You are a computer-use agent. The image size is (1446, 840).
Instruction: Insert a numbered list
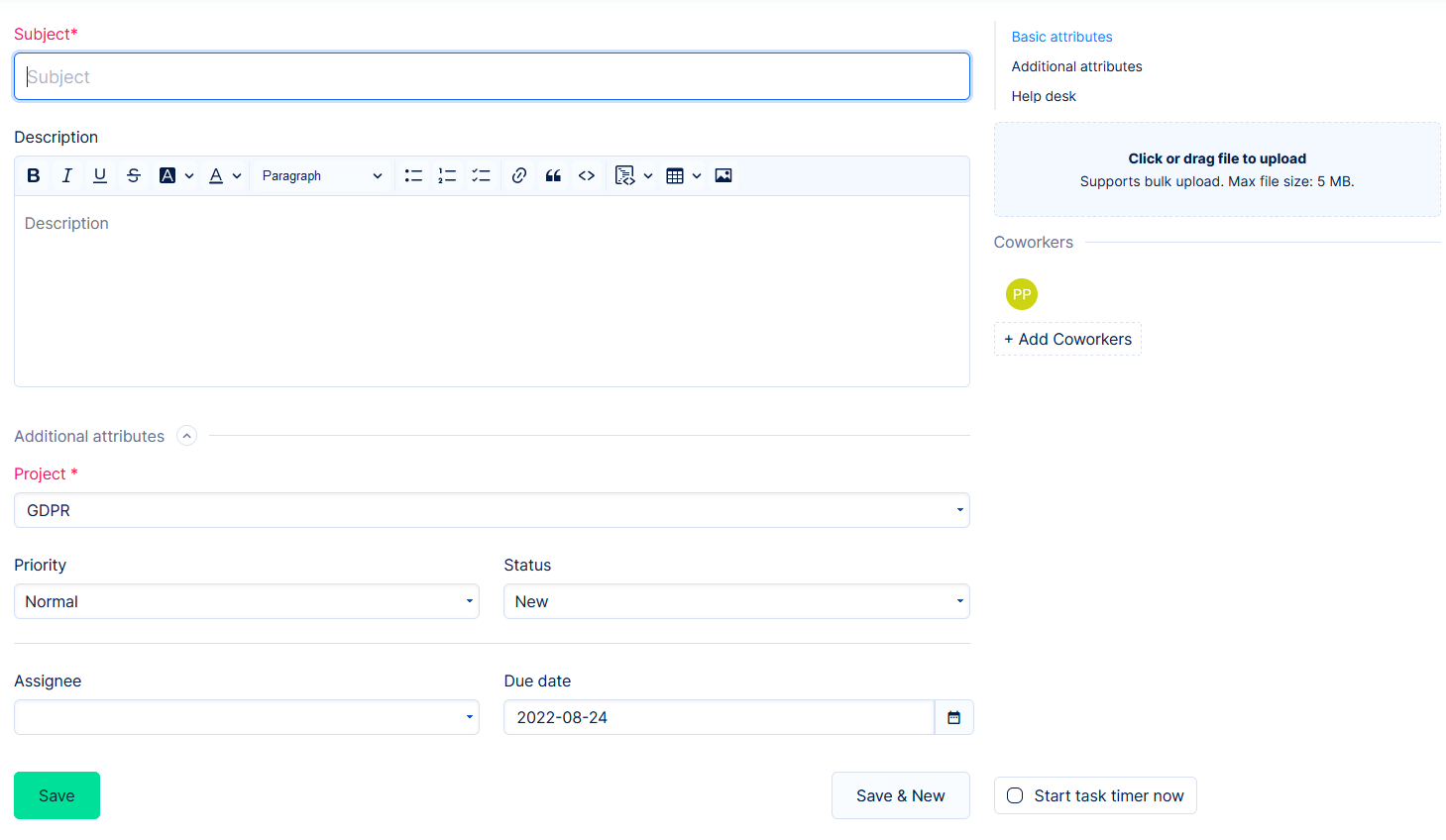pyautogui.click(x=447, y=175)
